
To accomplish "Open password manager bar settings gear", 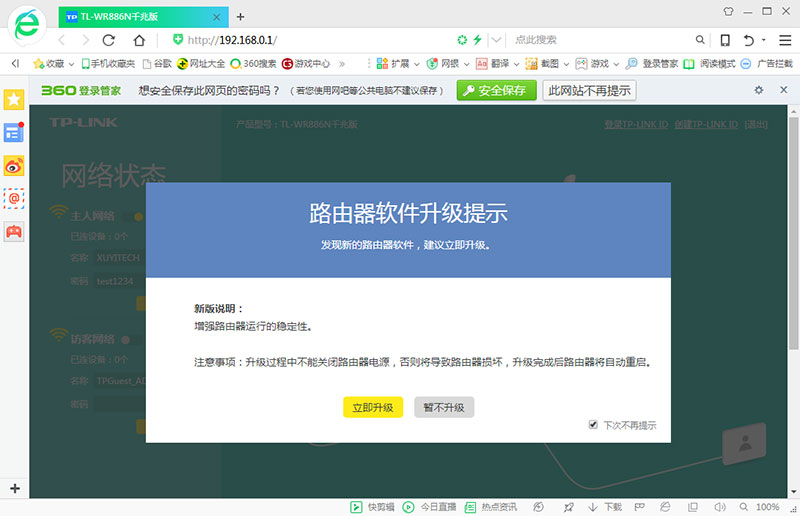I will coord(759,90).
